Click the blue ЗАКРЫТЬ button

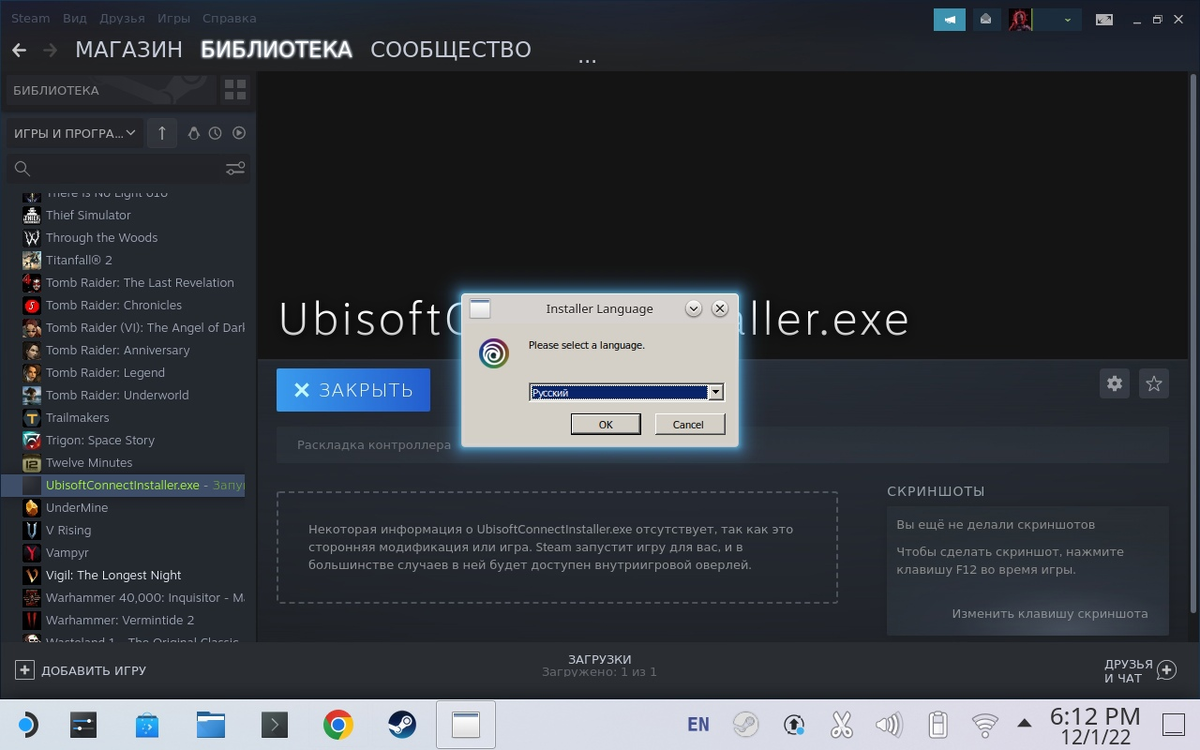click(x=353, y=390)
